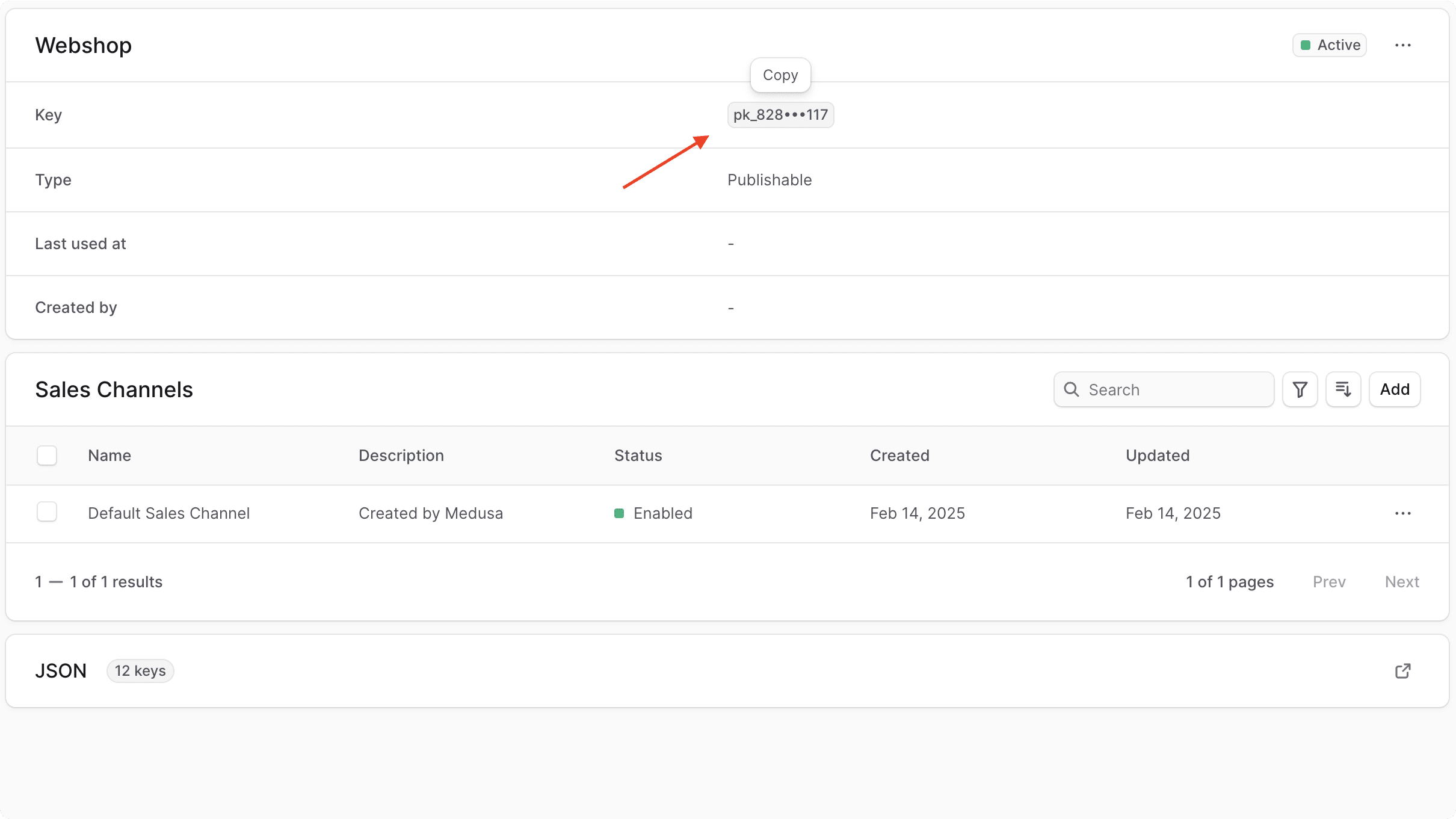The height and width of the screenshot is (819, 1456).
Task: Click the 12 keys badge next to JSON
Action: click(140, 670)
